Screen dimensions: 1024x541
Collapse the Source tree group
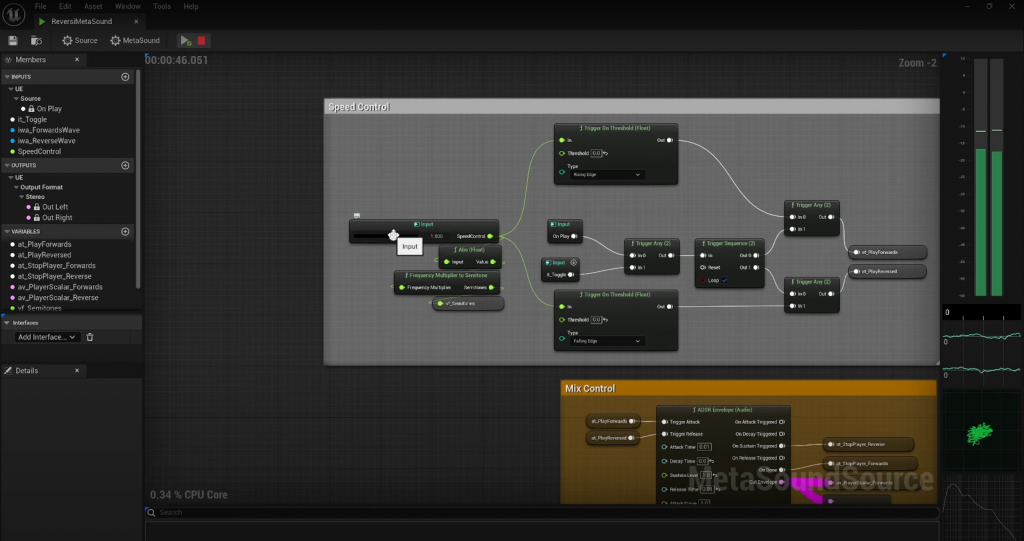coord(16,99)
